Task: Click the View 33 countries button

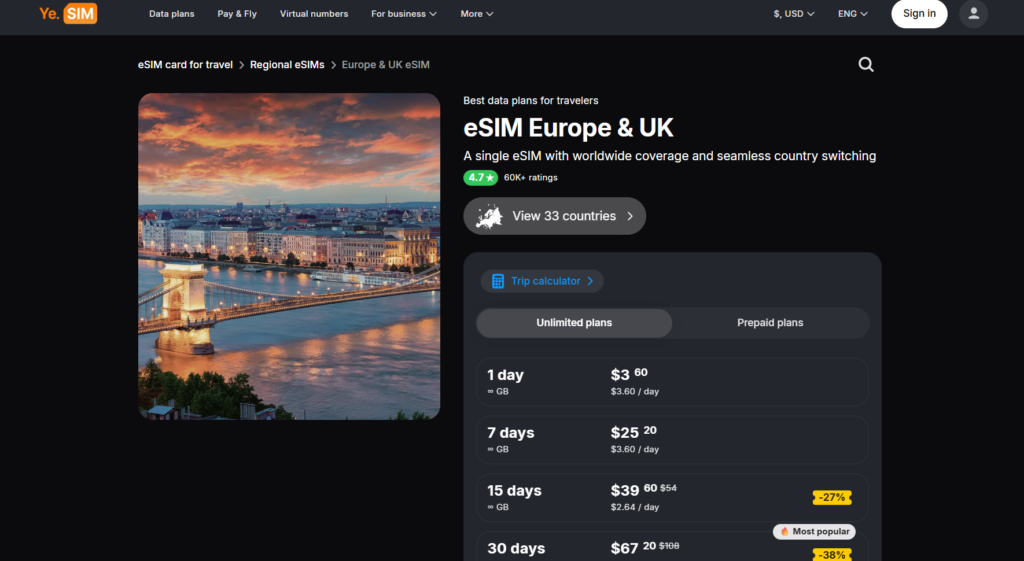Action: click(x=554, y=216)
